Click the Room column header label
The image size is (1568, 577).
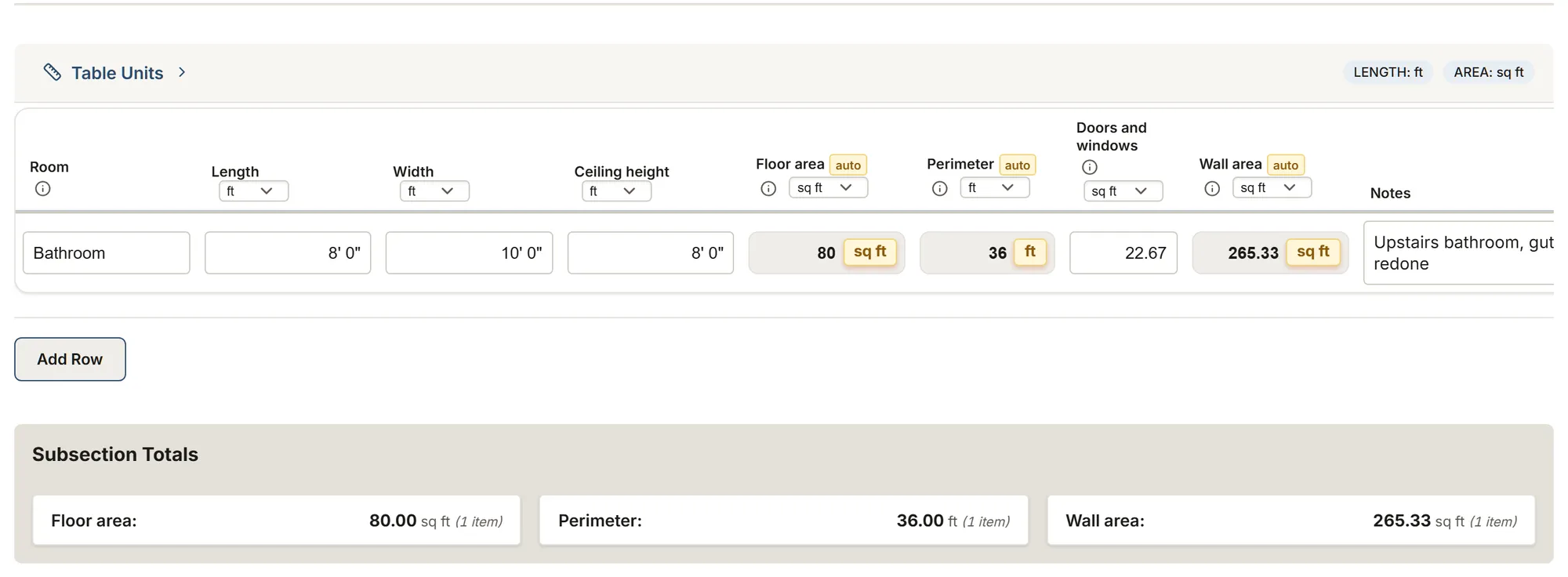pyautogui.click(x=49, y=167)
